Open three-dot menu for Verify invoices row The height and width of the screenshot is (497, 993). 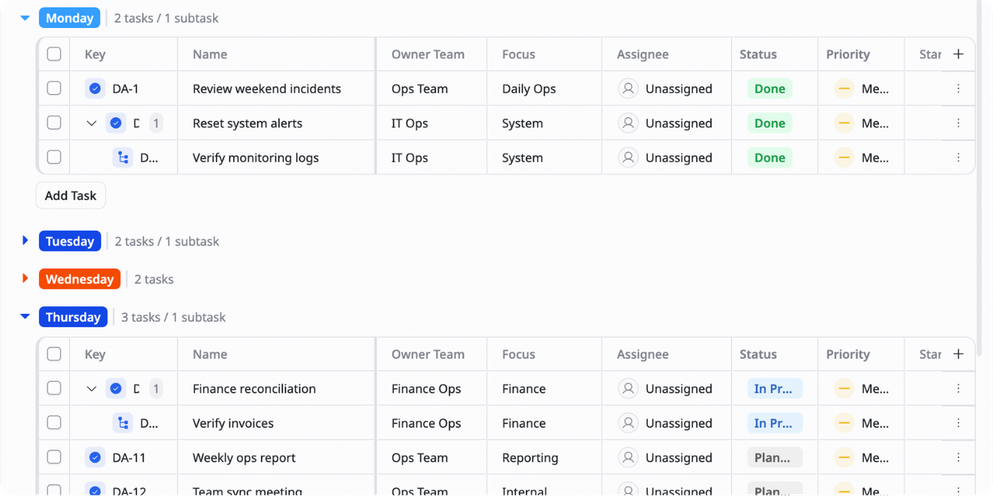958,423
